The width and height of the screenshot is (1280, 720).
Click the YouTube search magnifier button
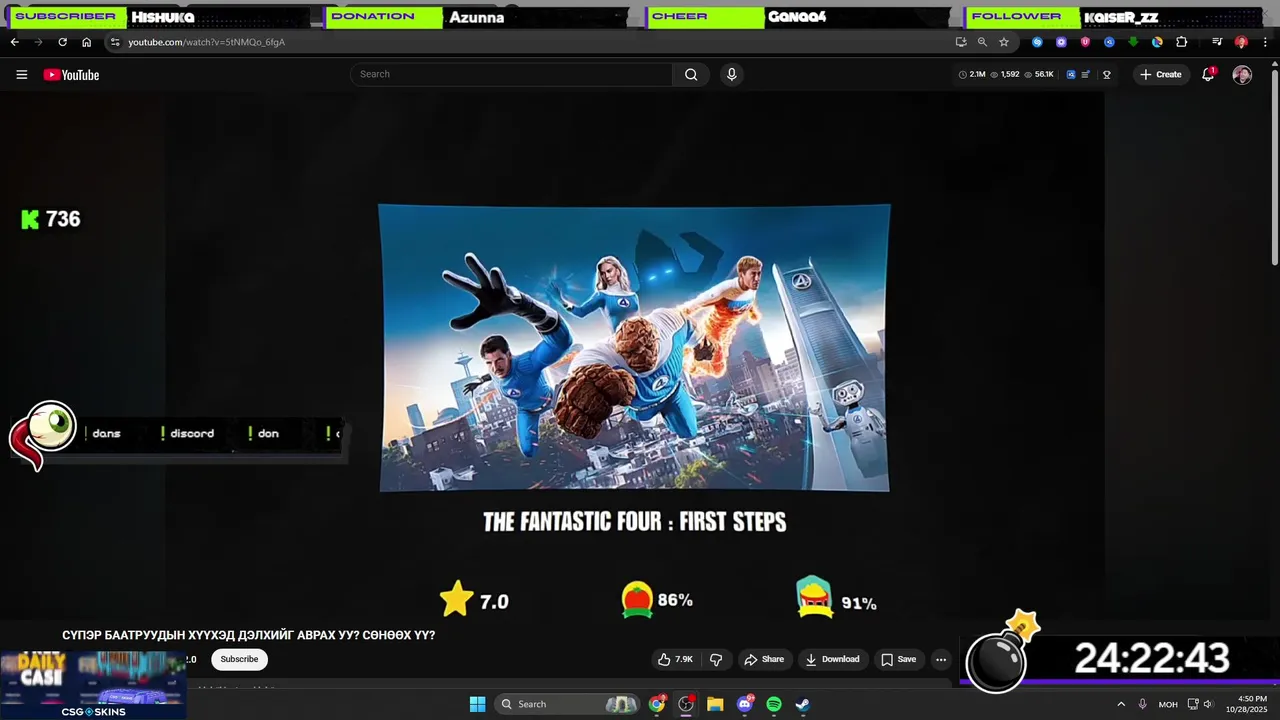[x=691, y=74]
